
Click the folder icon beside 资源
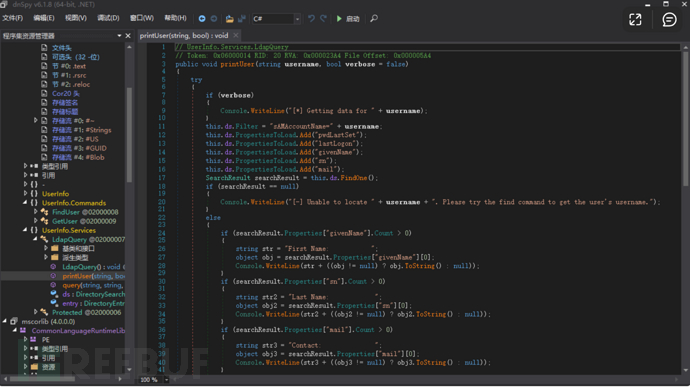(34, 367)
